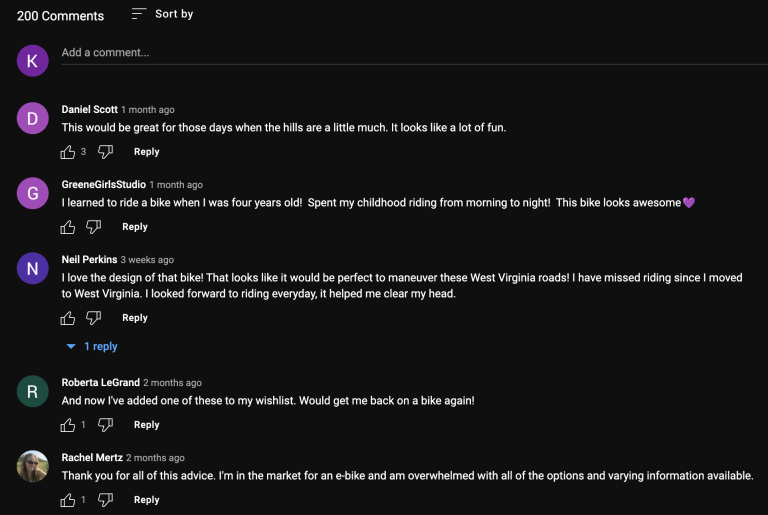Like GreeneGirlsStudio's comment
The height and width of the screenshot is (515, 768).
[x=68, y=227]
